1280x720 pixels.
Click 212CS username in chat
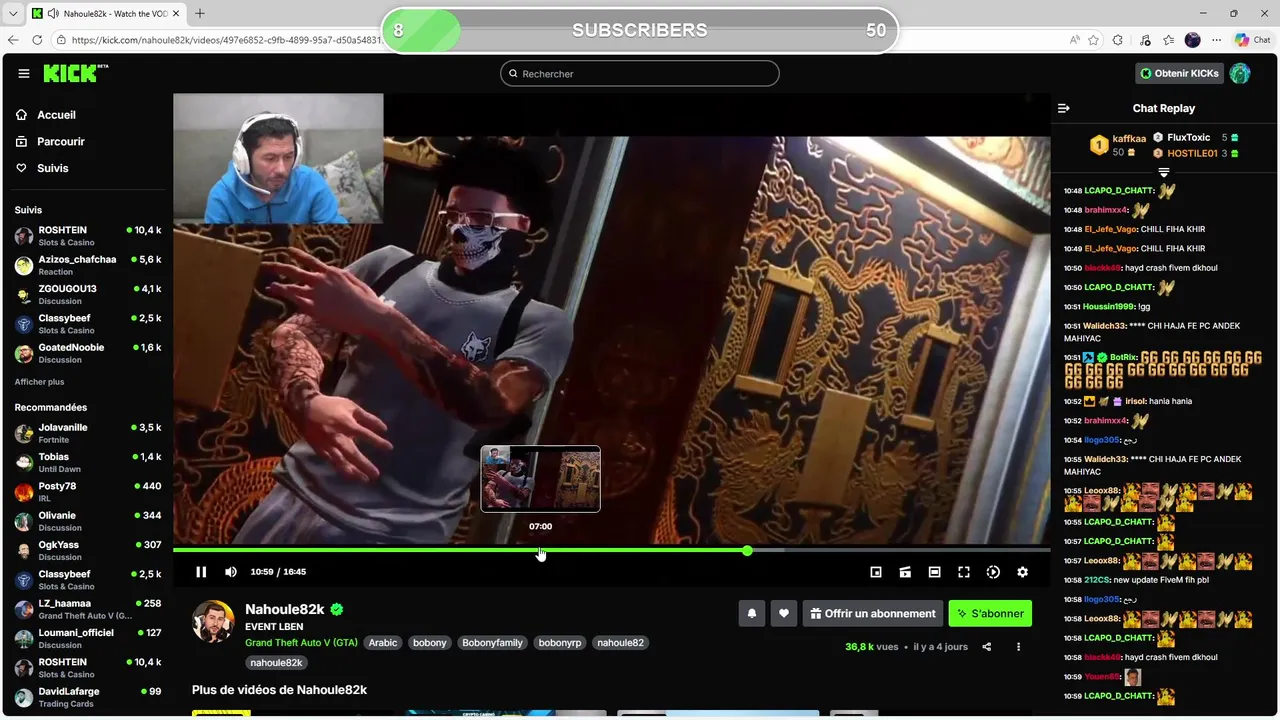click(1097, 580)
